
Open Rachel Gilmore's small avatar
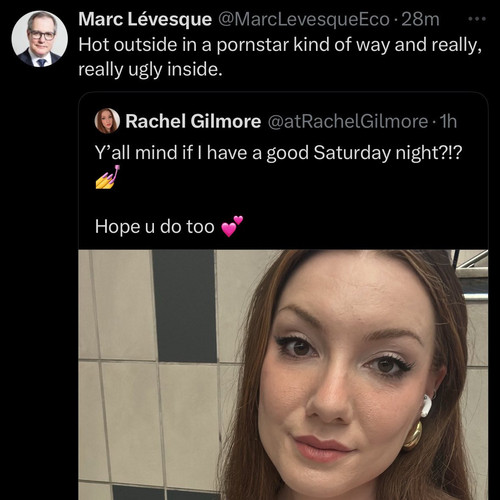107,121
